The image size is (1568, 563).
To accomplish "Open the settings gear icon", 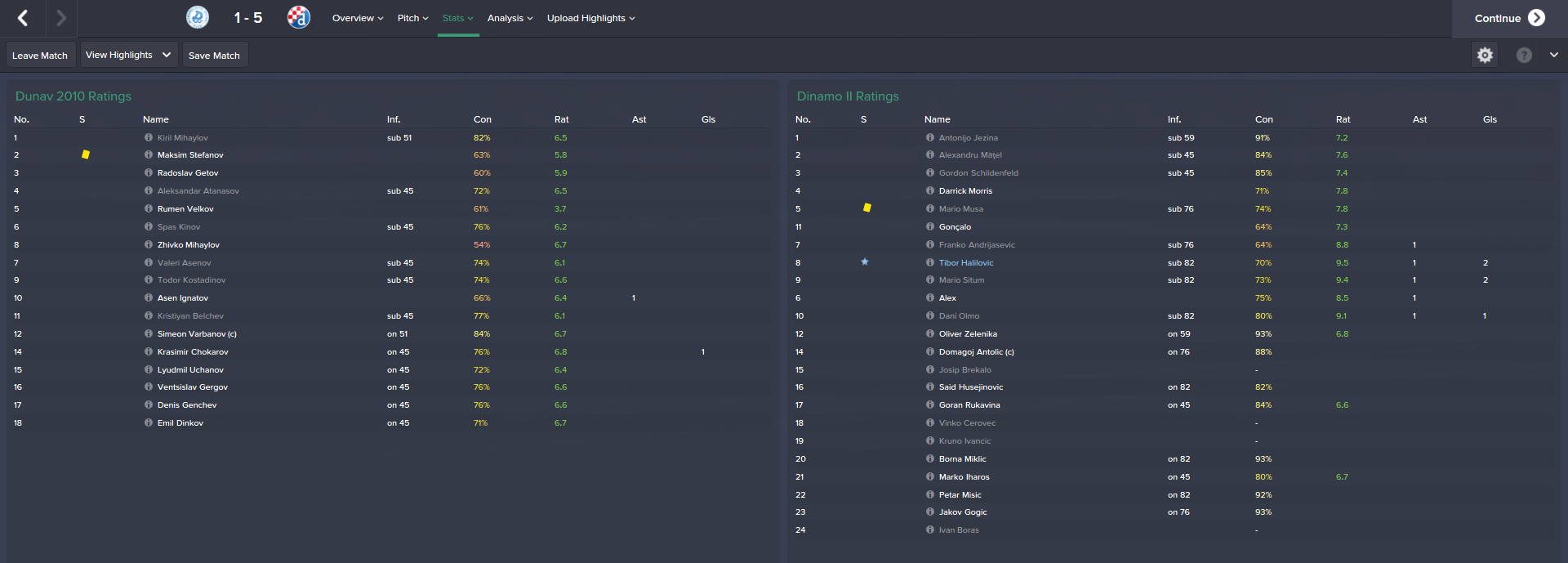I will [x=1485, y=55].
